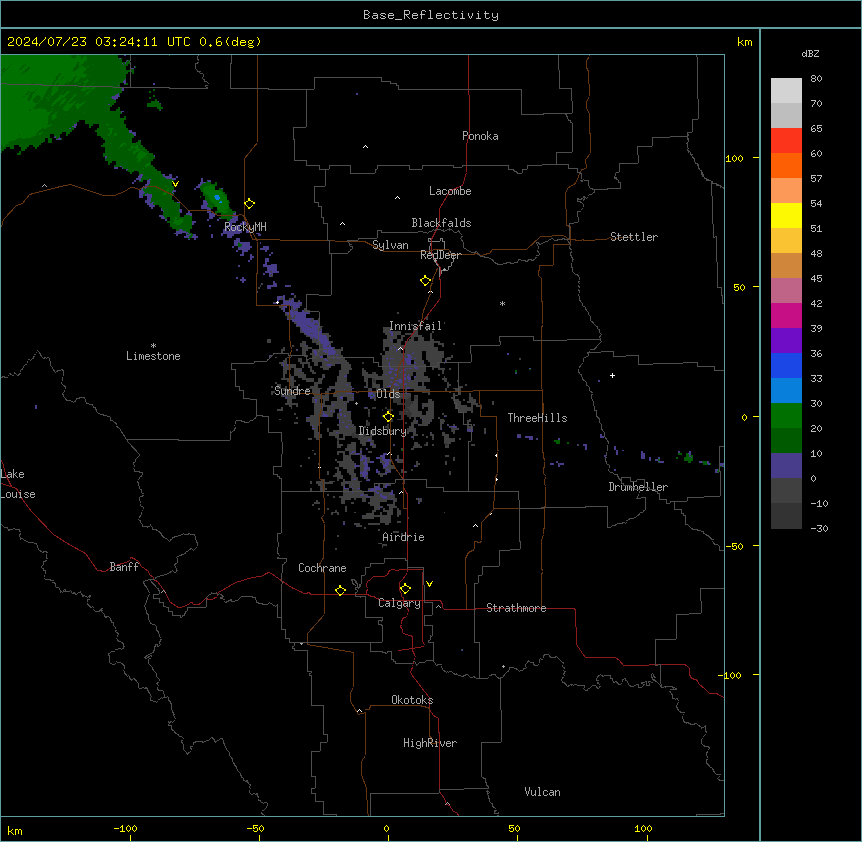862x842 pixels.
Task: Select the Olds label
Action: tap(388, 394)
